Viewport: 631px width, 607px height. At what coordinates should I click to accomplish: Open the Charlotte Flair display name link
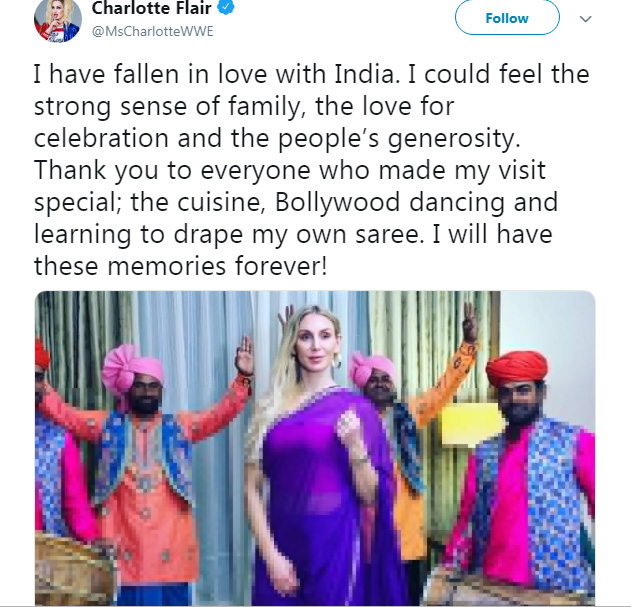click(152, 8)
